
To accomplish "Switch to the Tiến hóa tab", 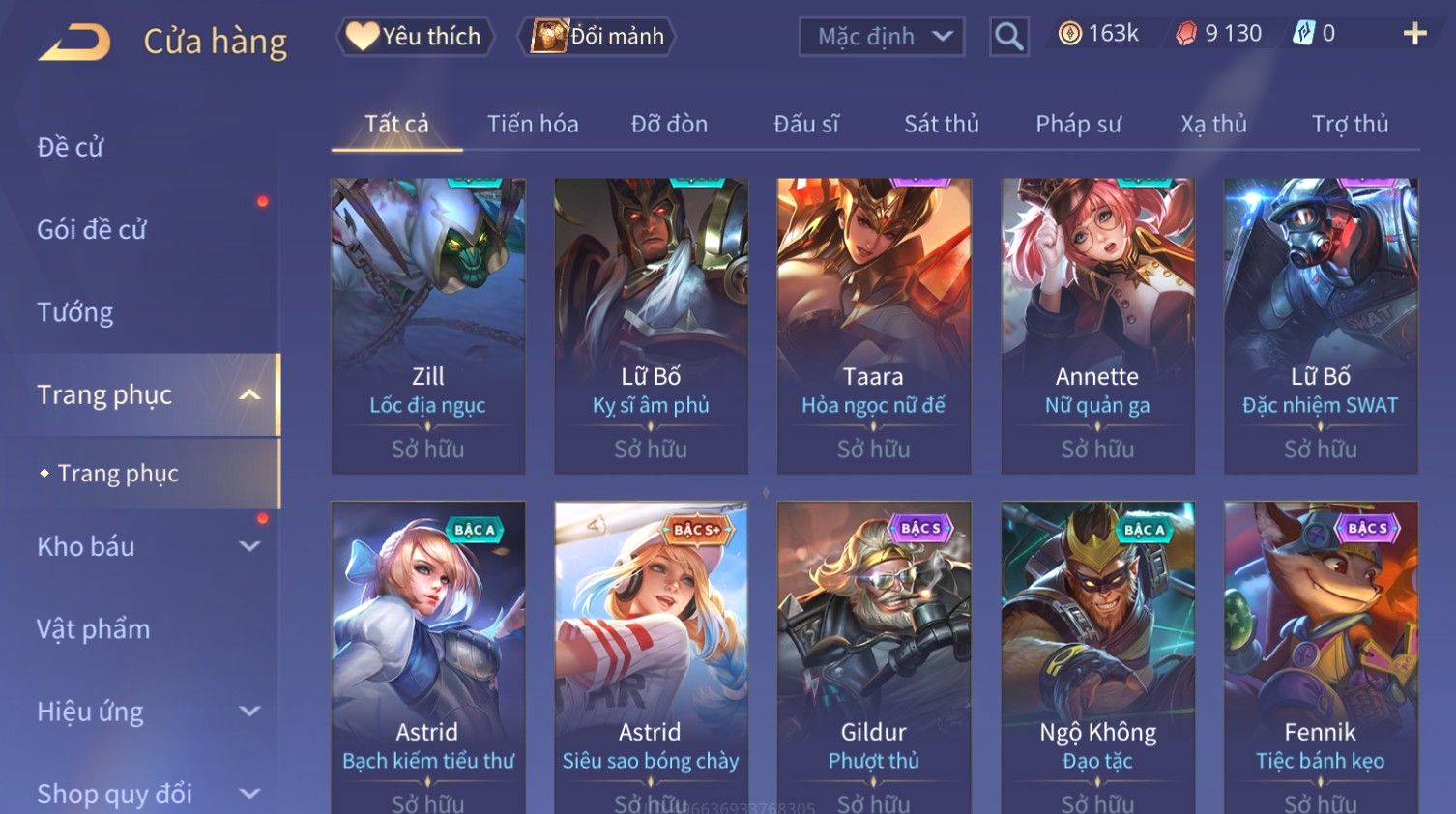I will coord(533,124).
